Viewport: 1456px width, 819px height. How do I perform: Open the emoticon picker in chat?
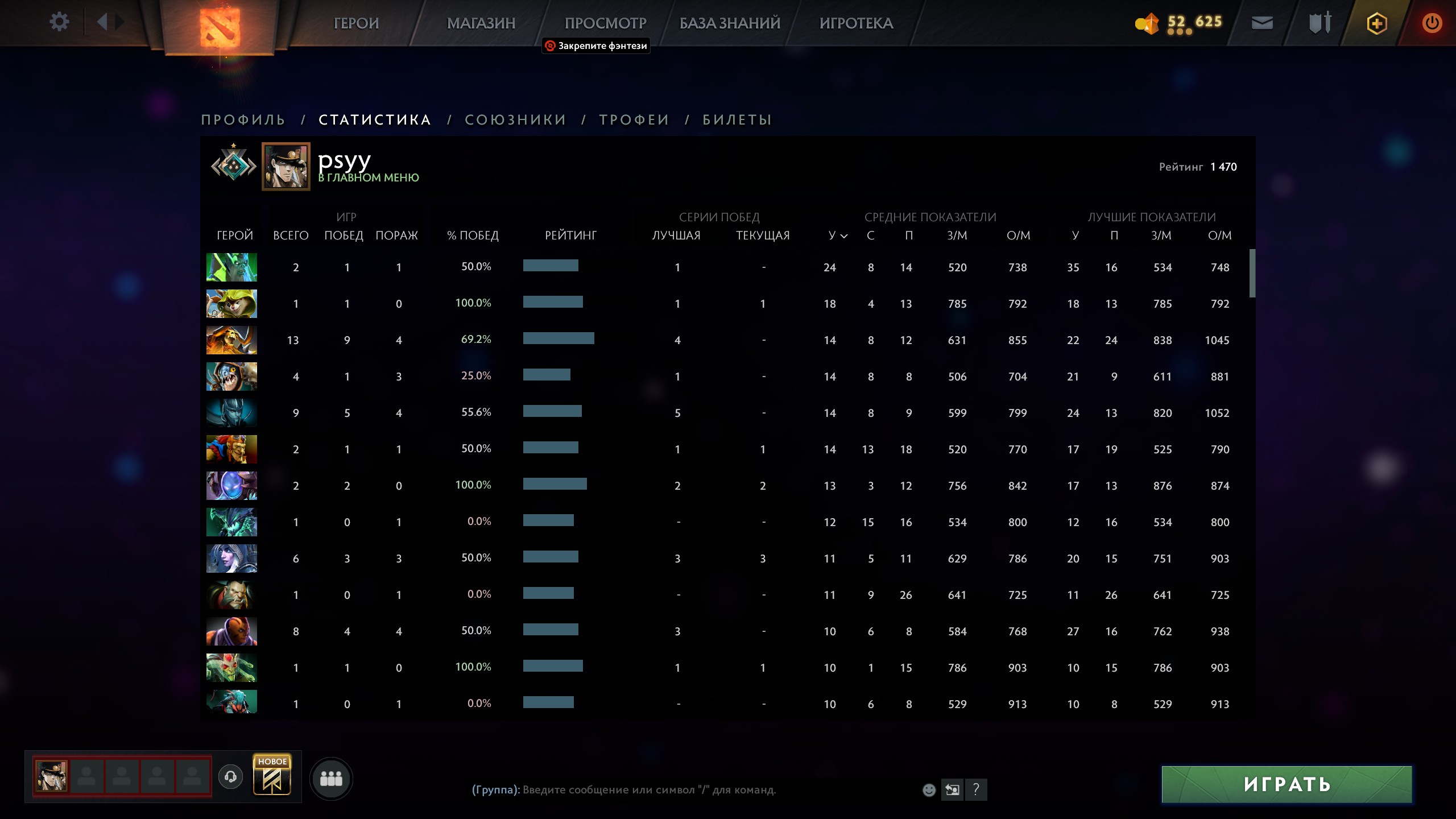(x=929, y=789)
